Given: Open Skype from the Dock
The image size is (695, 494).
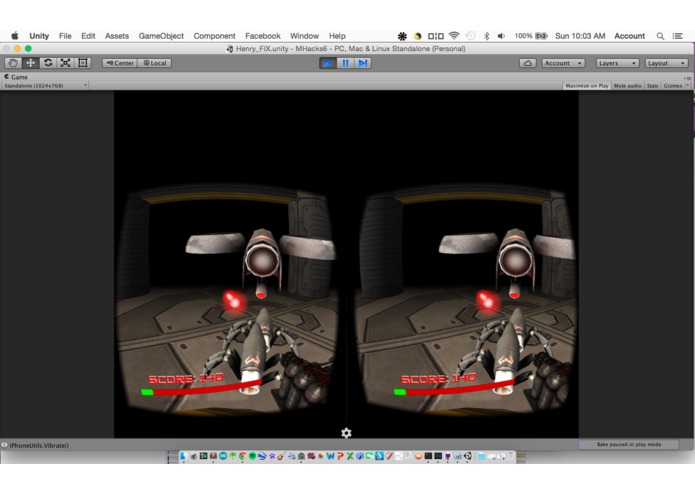Looking at the screenshot, I should pyautogui.click(x=379, y=456).
